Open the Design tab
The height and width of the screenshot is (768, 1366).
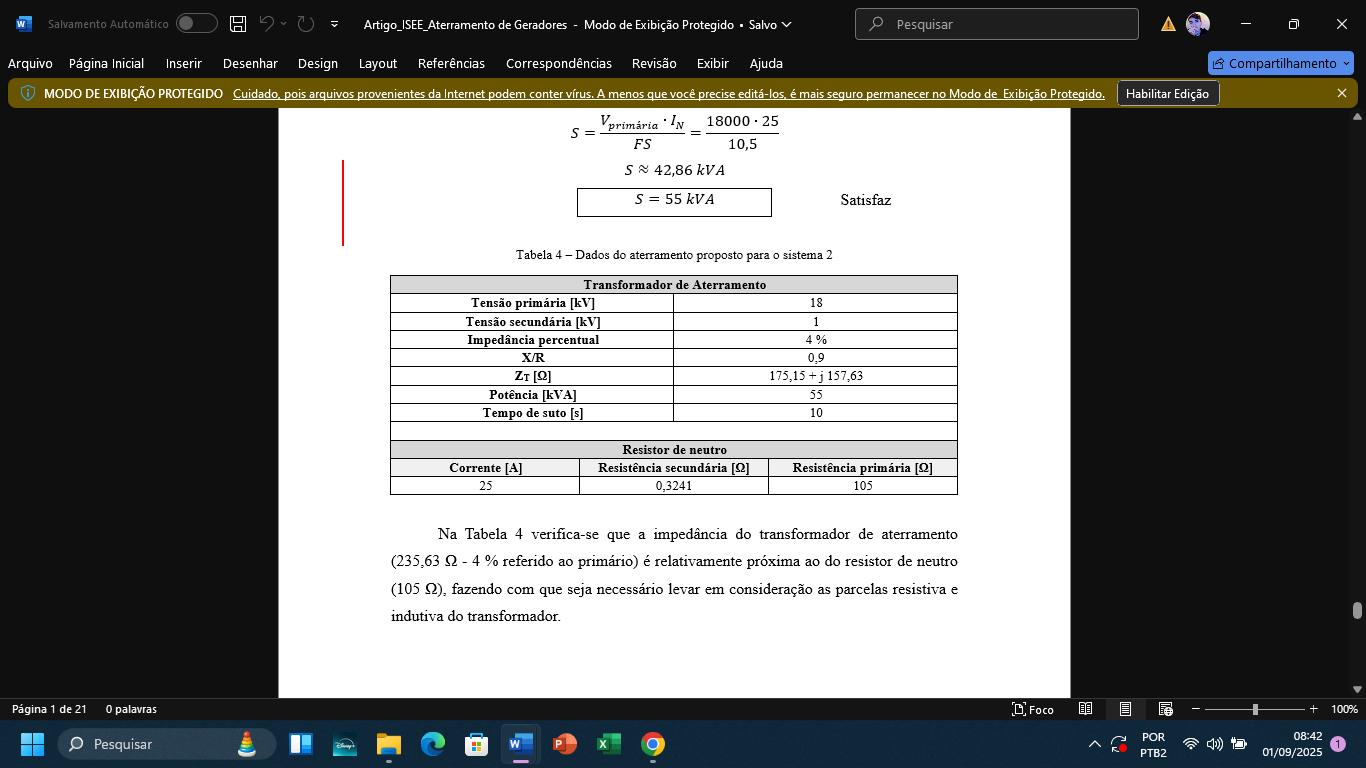point(318,63)
